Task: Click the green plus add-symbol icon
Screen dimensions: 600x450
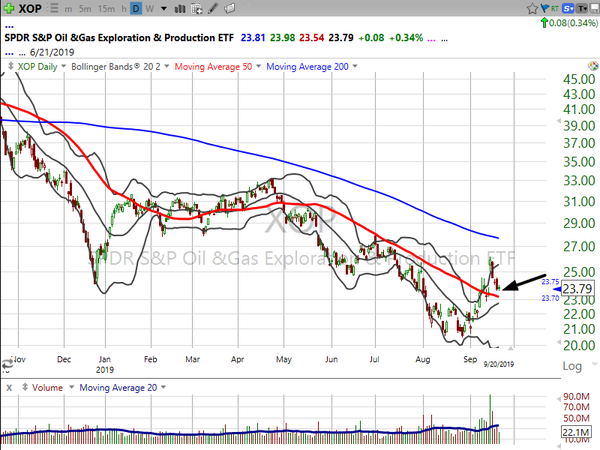Action: point(10,10)
